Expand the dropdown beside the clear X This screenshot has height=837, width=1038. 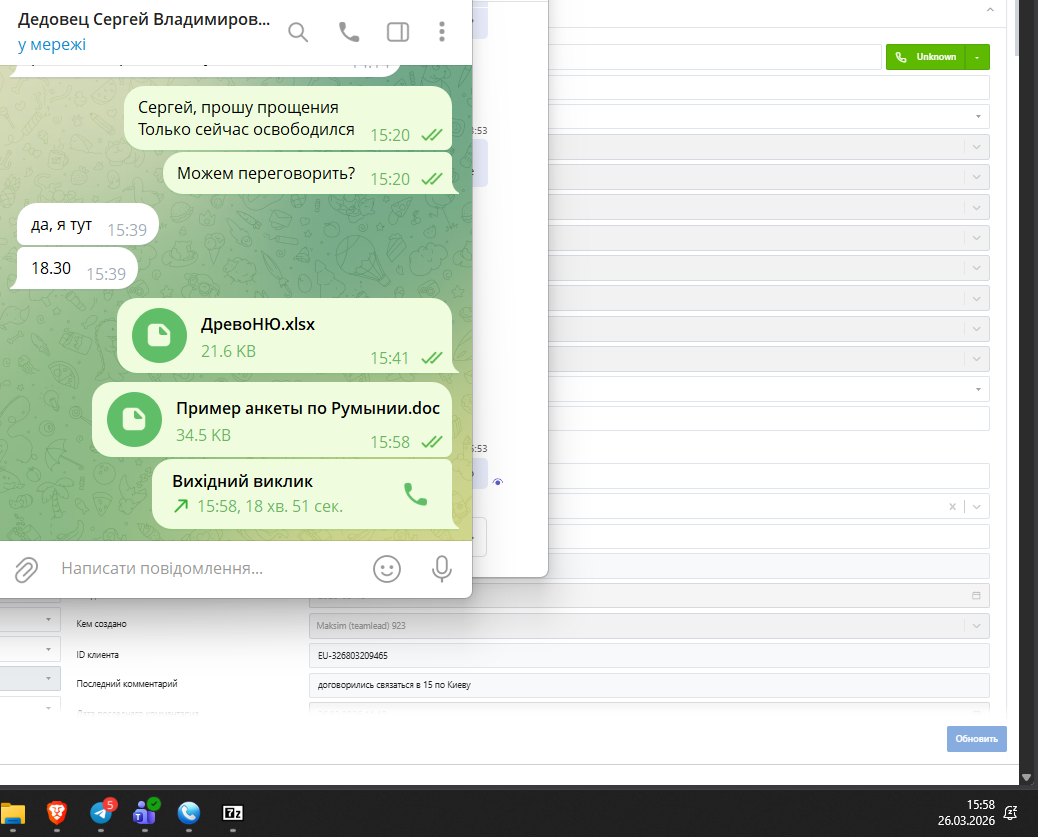coord(976,507)
